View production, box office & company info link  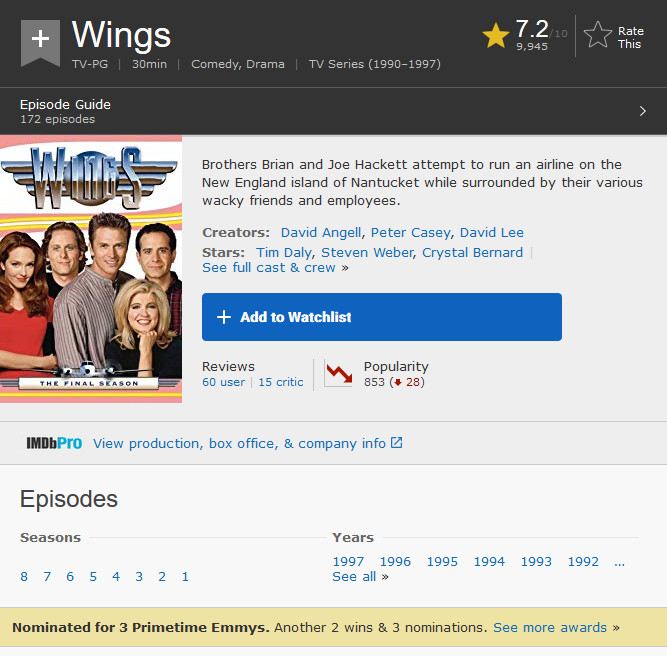point(239,444)
